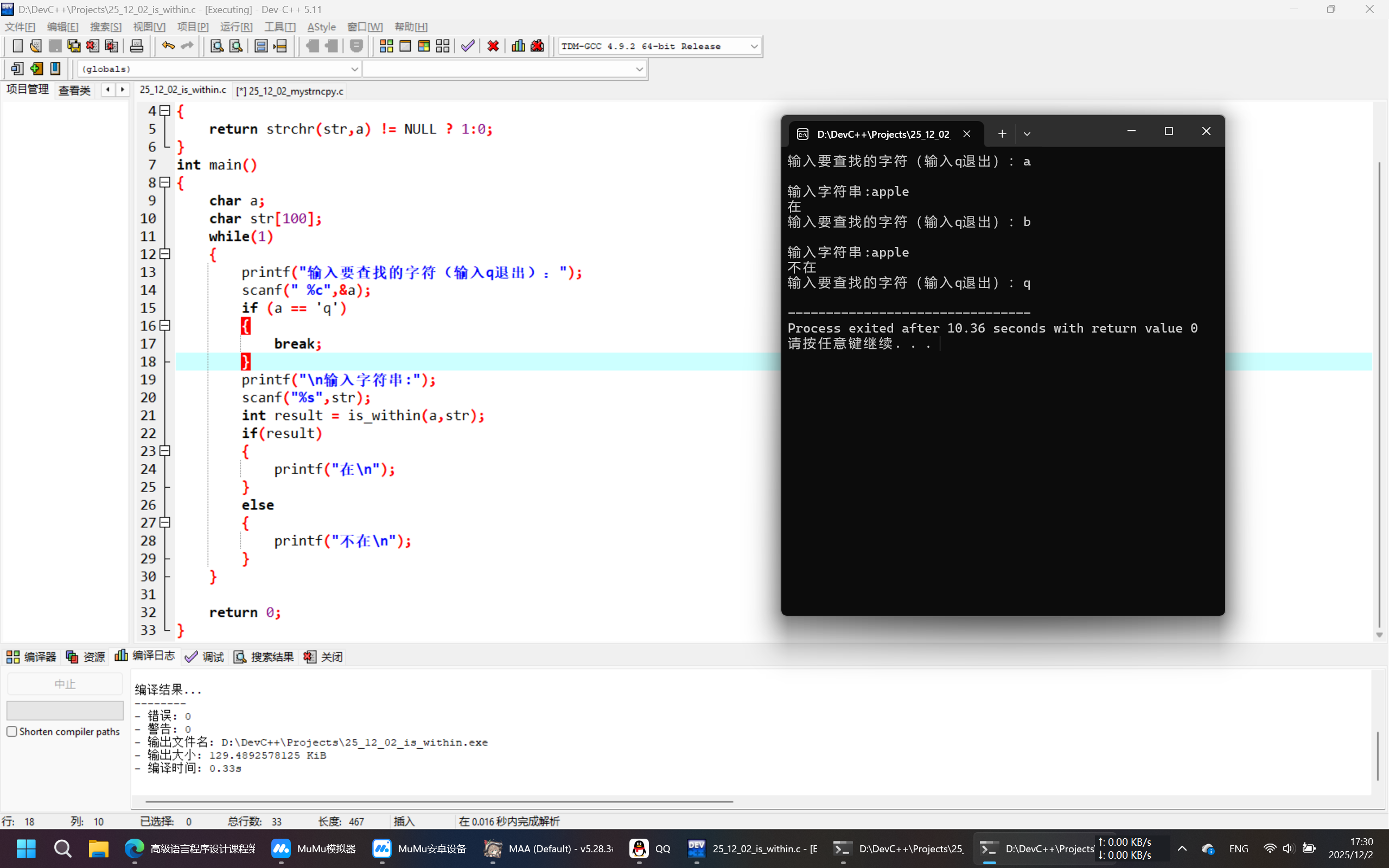Open the 运行[R] menu

(x=236, y=27)
